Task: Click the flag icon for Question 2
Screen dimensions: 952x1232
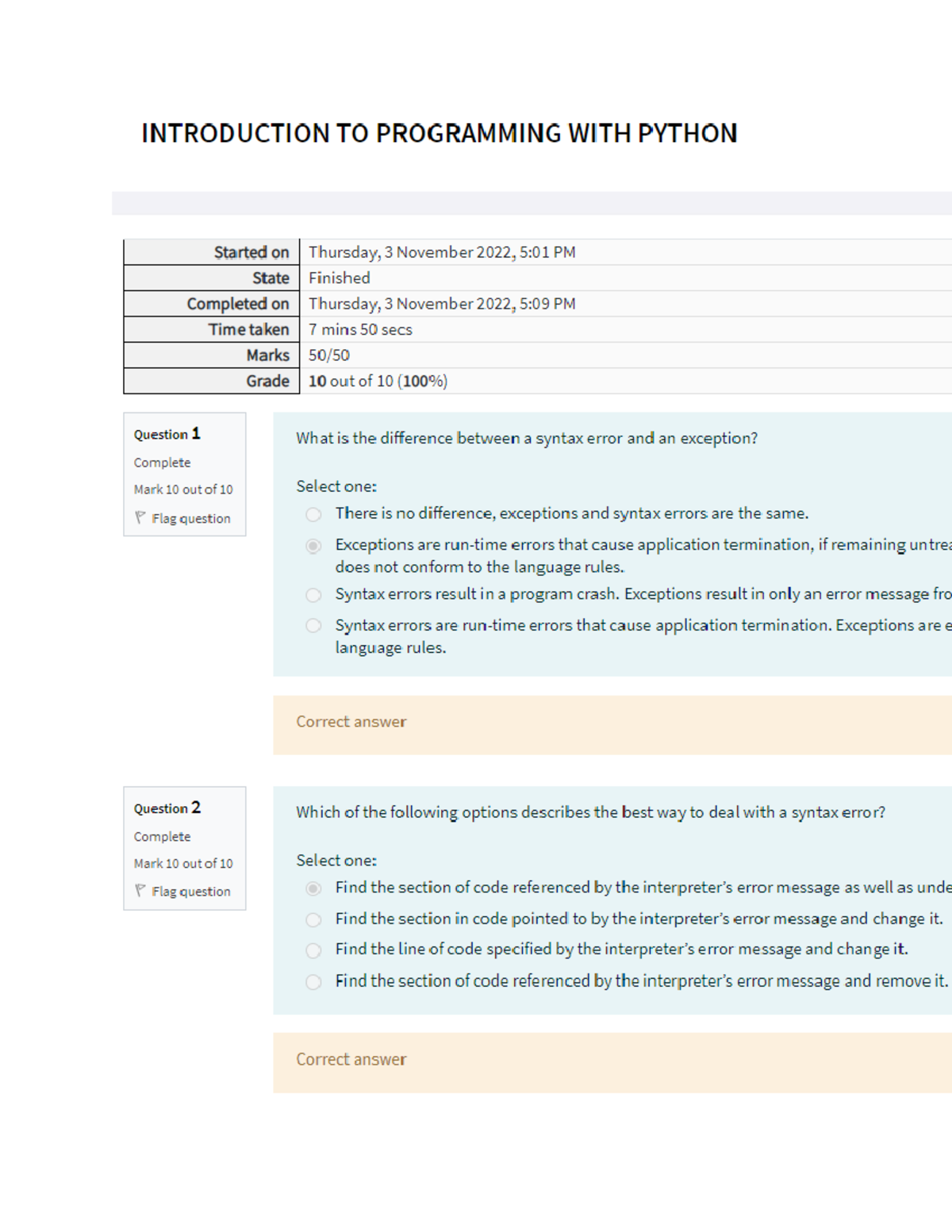Action: point(140,891)
